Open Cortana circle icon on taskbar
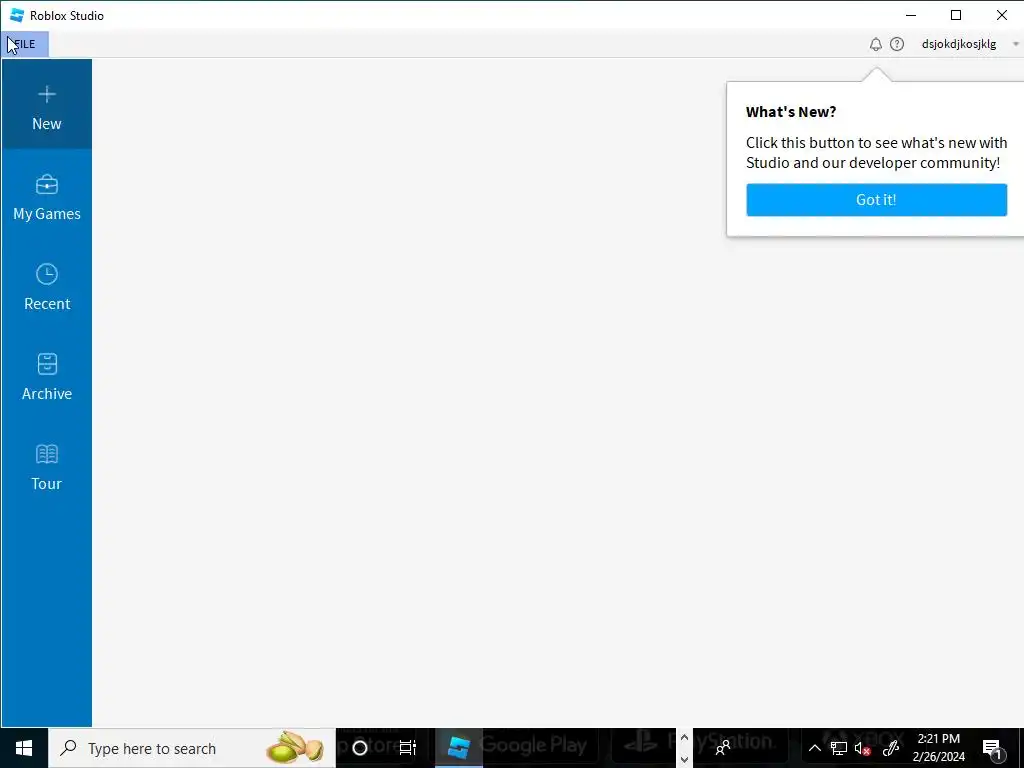 (x=360, y=748)
